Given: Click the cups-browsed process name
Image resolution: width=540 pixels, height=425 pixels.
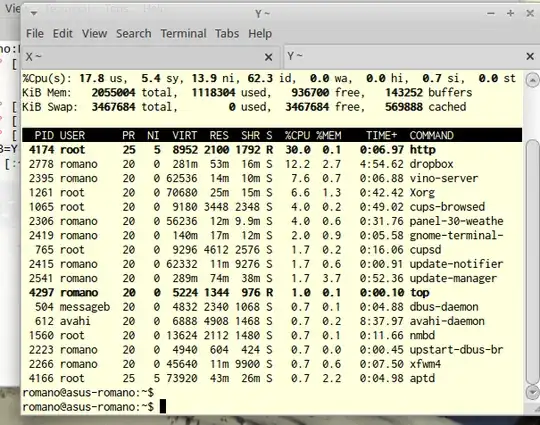Looking at the screenshot, I should click(x=447, y=207).
